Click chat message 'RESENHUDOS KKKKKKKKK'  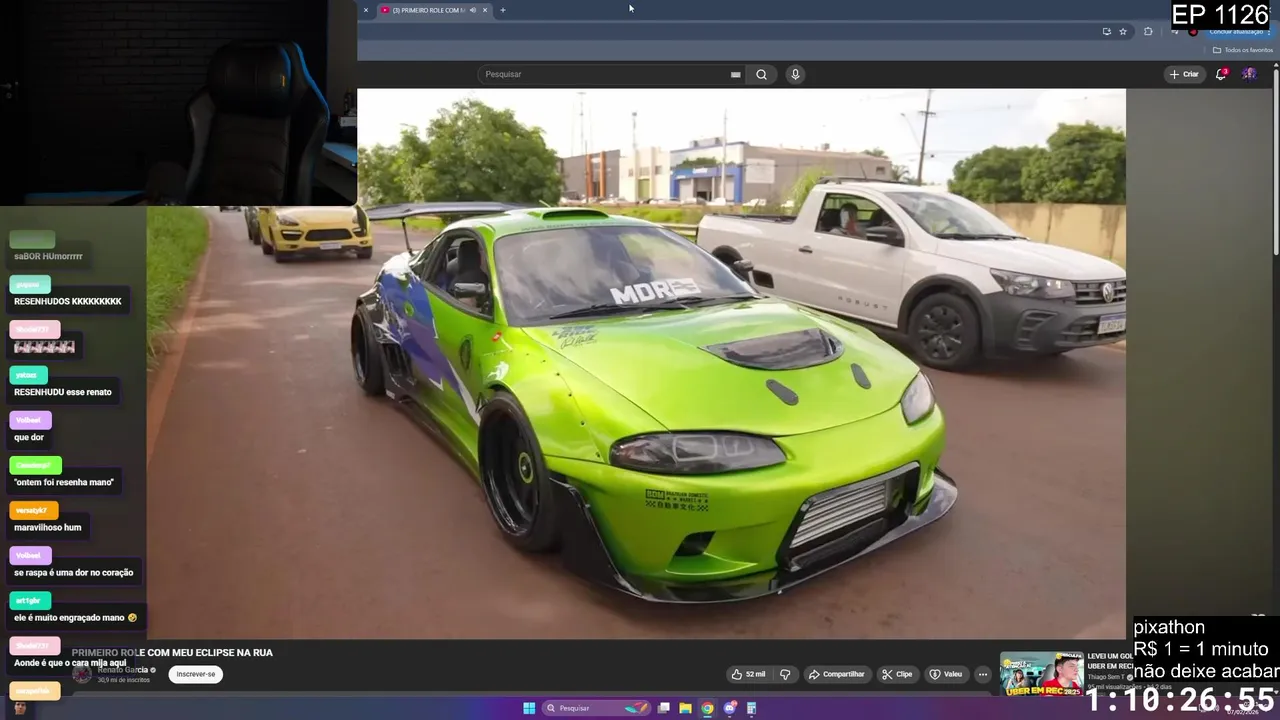click(68, 301)
